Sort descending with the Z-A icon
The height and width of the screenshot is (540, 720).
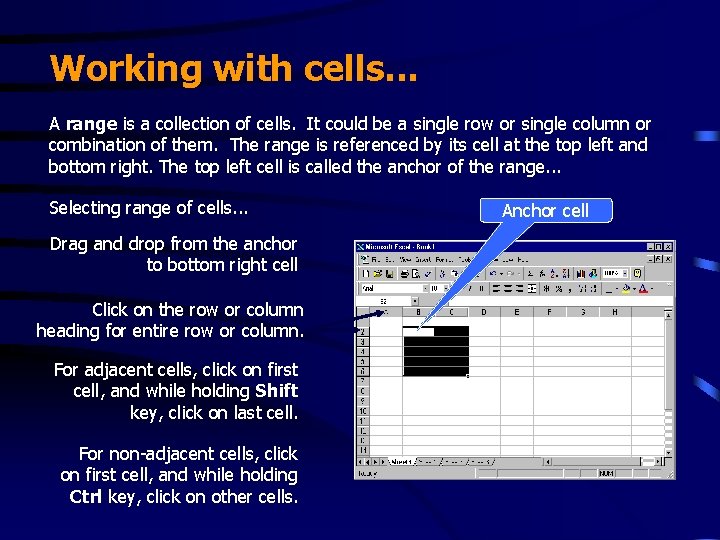click(566, 274)
